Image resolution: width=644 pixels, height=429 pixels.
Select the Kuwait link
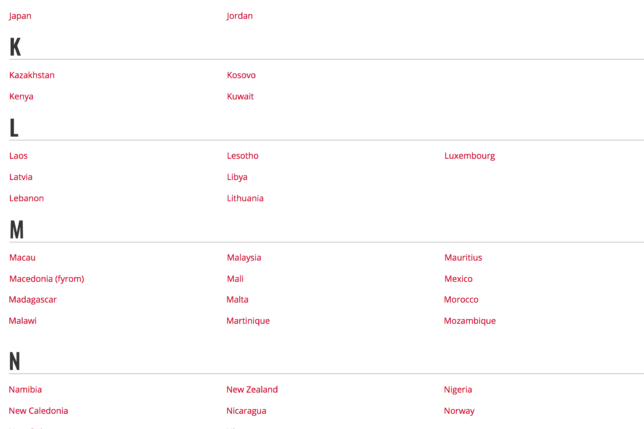(240, 97)
